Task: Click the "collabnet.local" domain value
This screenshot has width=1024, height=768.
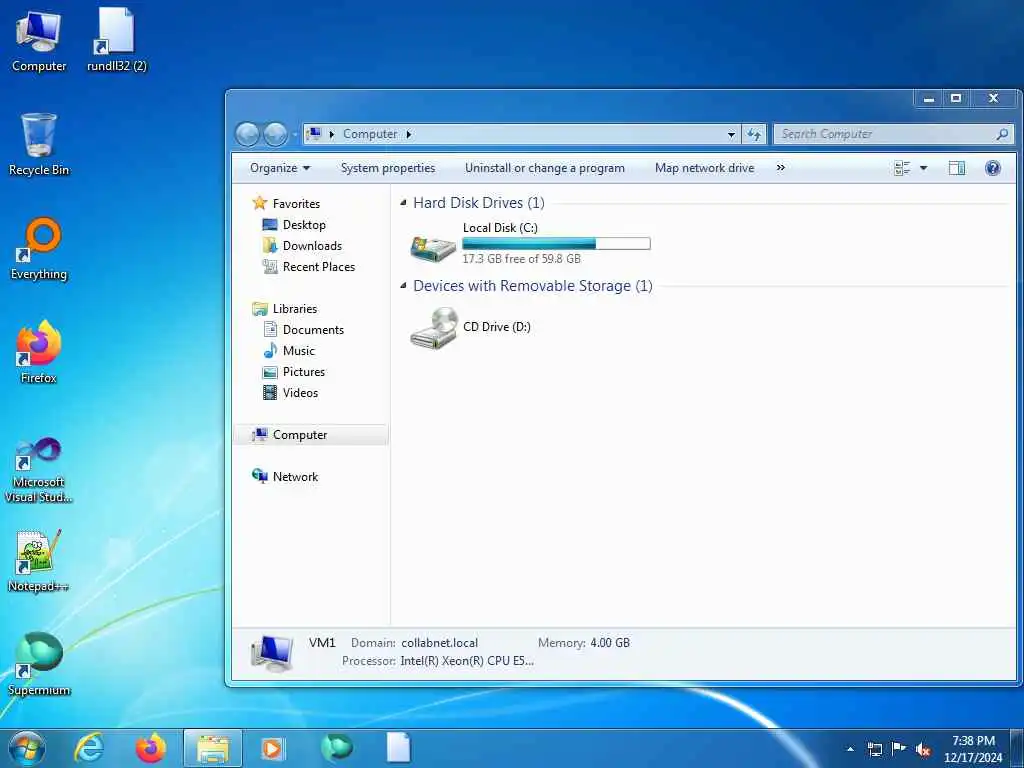Action: [x=440, y=643]
